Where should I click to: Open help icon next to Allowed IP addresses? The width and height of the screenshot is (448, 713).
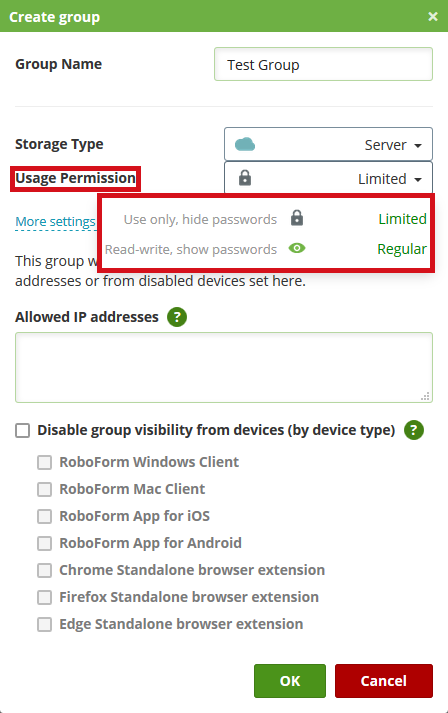pyautogui.click(x=177, y=317)
